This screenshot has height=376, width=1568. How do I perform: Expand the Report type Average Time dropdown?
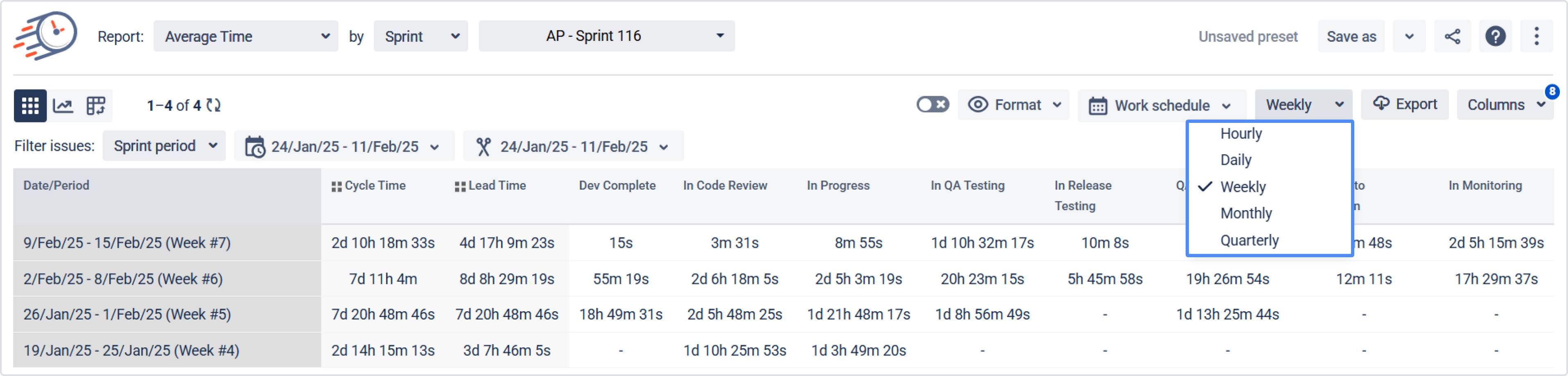tap(246, 36)
